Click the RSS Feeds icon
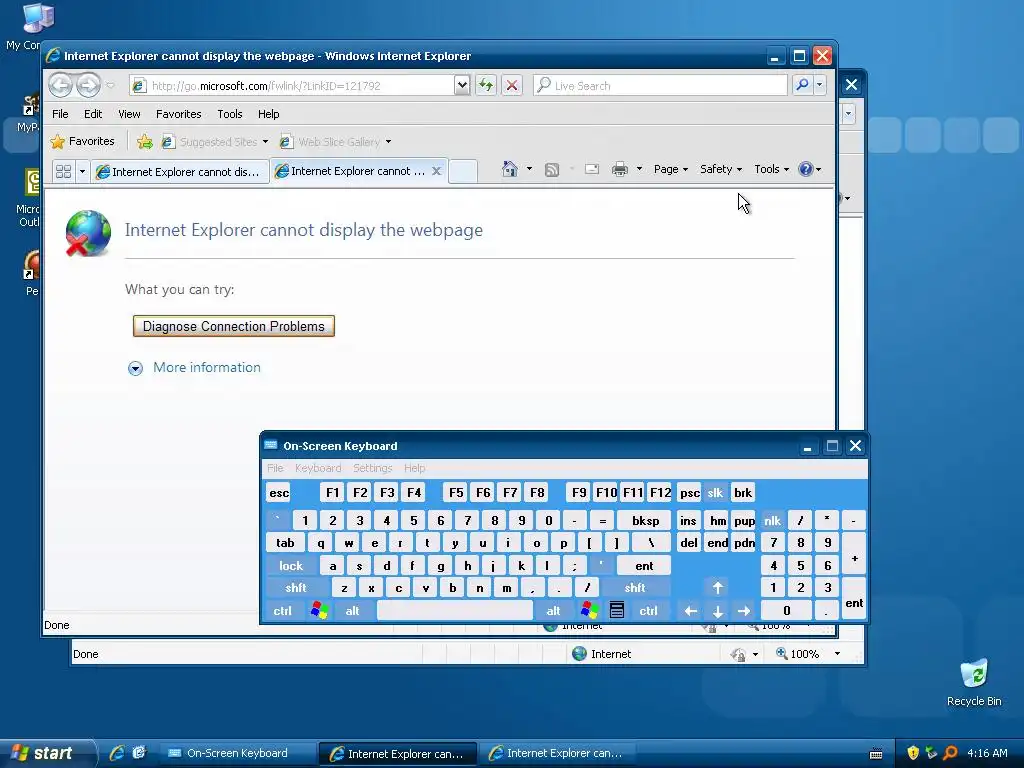Viewport: 1024px width, 768px height. [552, 170]
